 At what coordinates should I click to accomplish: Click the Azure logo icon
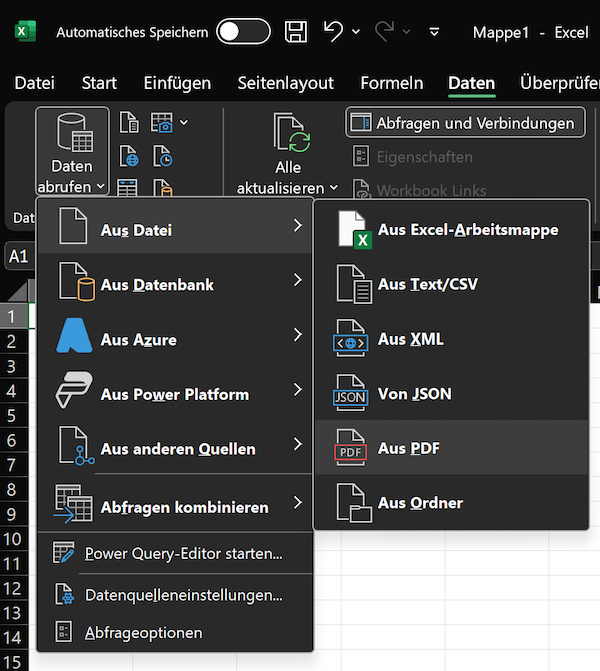click(74, 336)
